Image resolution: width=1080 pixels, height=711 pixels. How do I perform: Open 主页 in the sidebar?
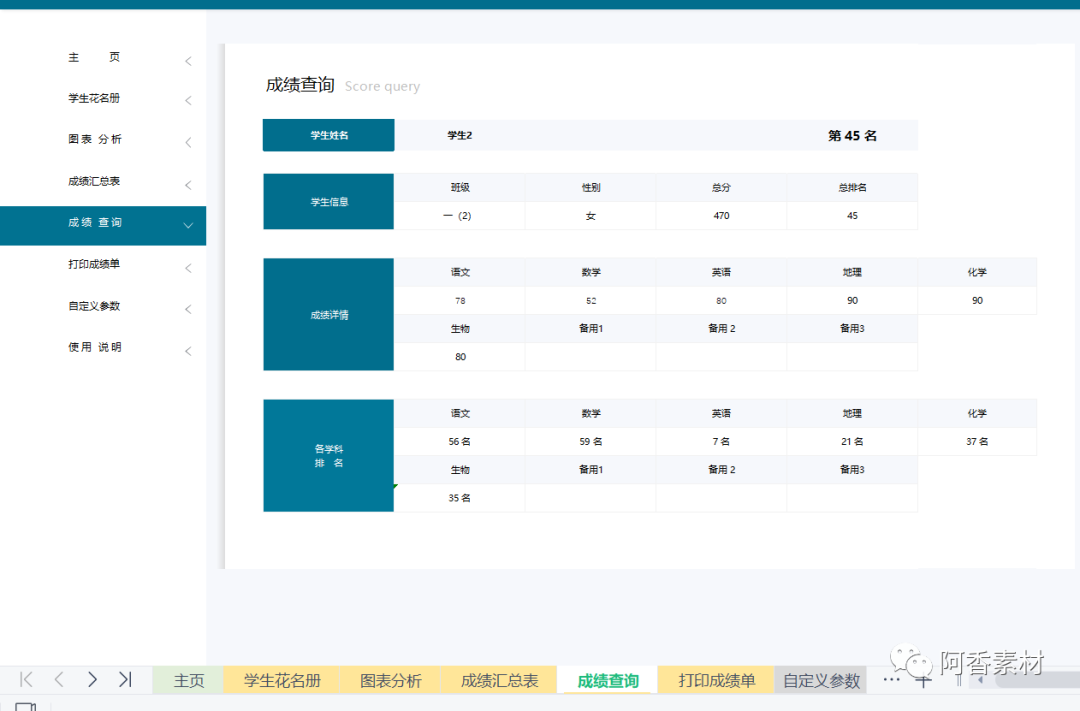94,57
